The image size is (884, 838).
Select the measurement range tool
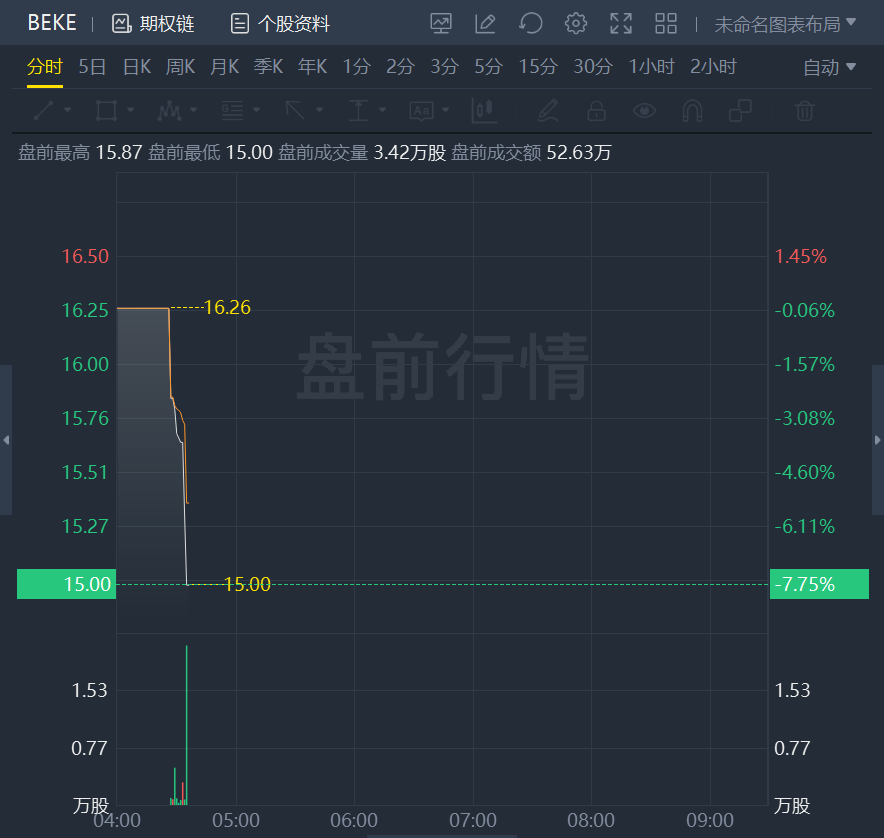coord(358,111)
